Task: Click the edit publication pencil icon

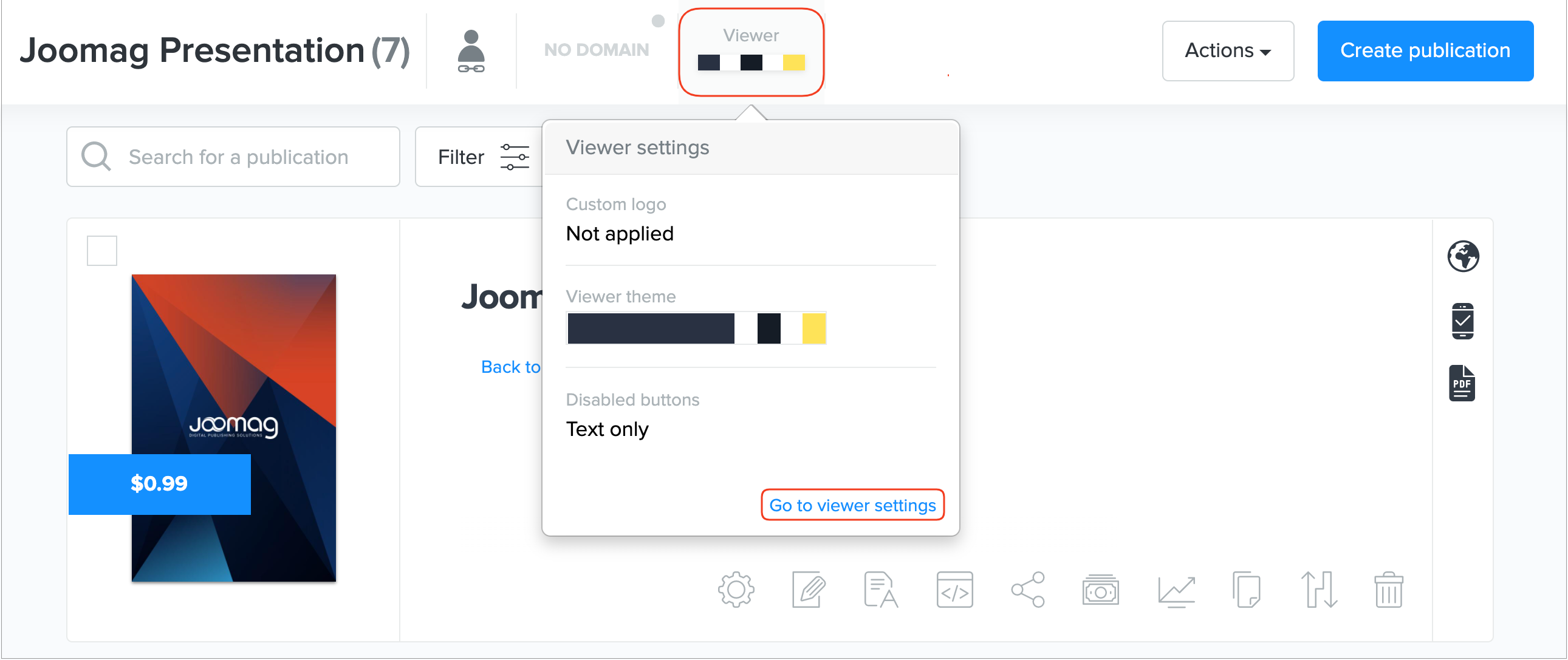Action: click(809, 589)
